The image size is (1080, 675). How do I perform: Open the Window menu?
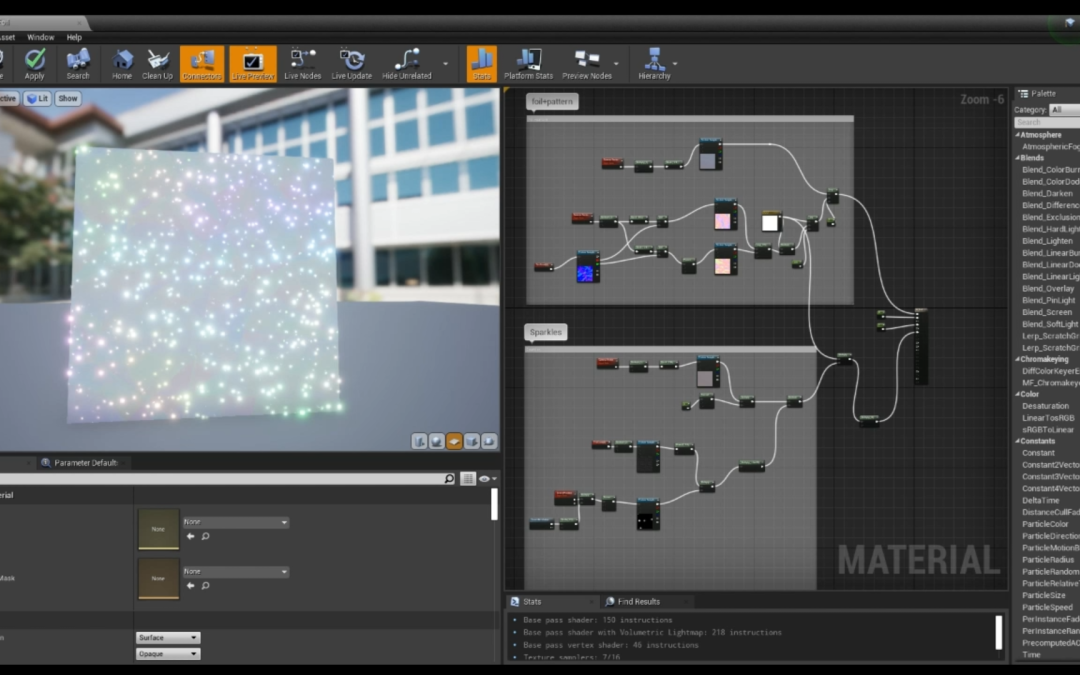(41, 37)
